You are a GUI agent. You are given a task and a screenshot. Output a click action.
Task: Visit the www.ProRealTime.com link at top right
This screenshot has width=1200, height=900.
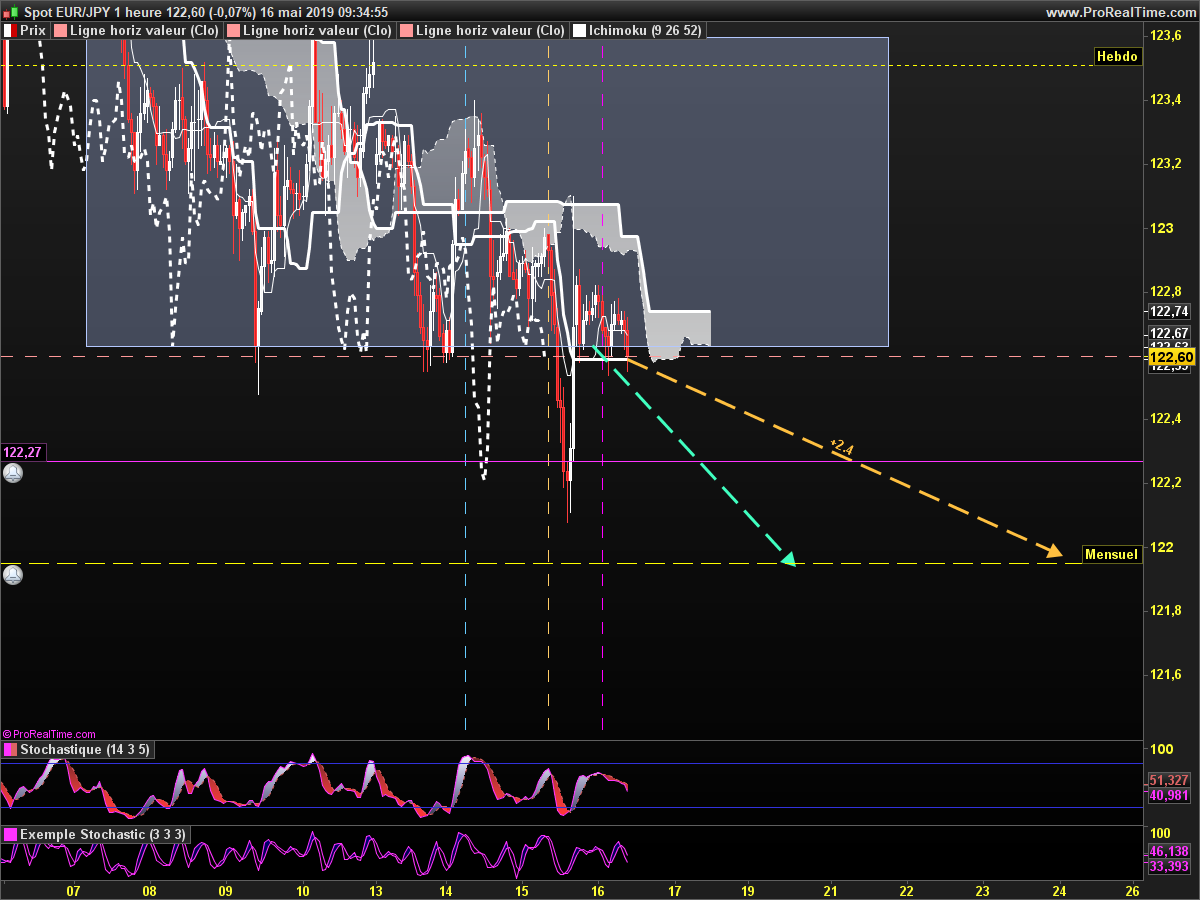1120,12
